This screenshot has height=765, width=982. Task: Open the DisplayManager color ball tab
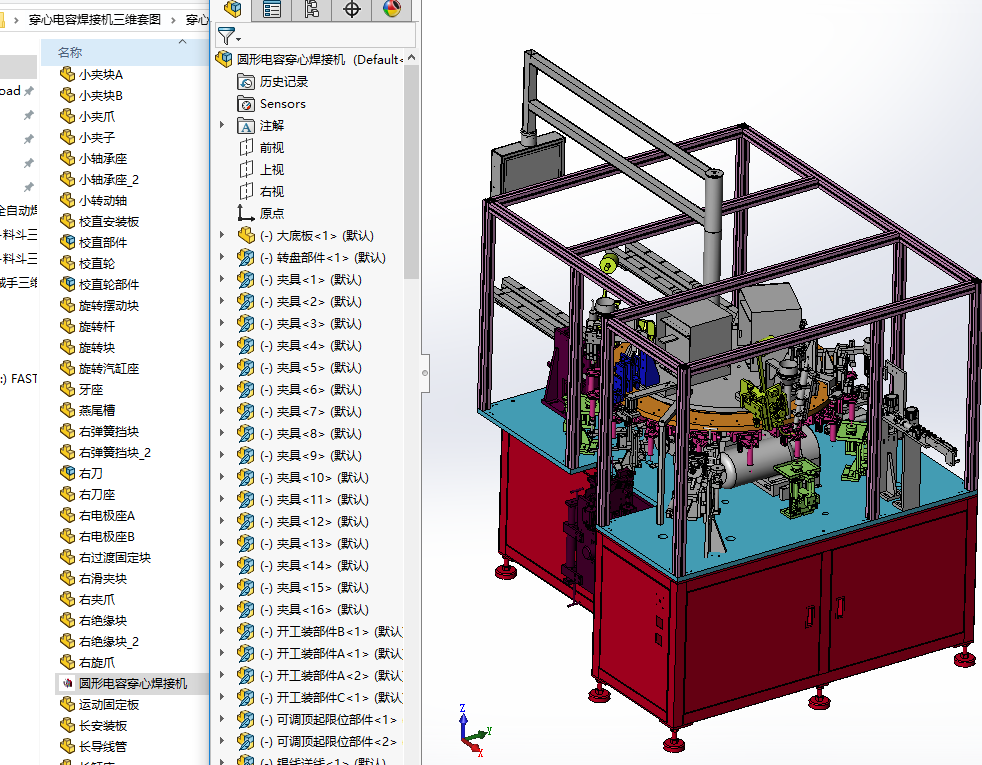click(391, 9)
